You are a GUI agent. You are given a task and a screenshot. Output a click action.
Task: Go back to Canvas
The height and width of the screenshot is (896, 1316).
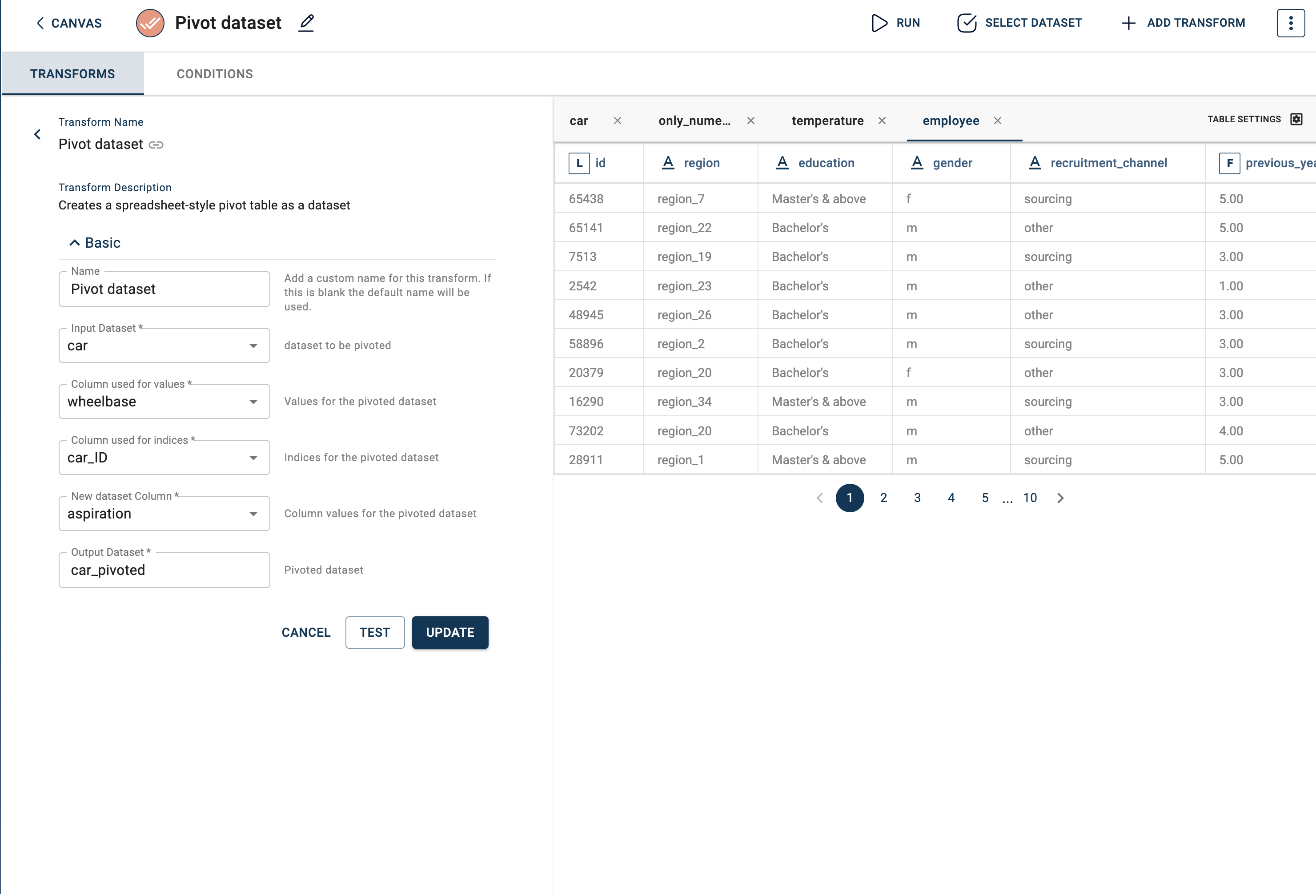pyautogui.click(x=69, y=23)
